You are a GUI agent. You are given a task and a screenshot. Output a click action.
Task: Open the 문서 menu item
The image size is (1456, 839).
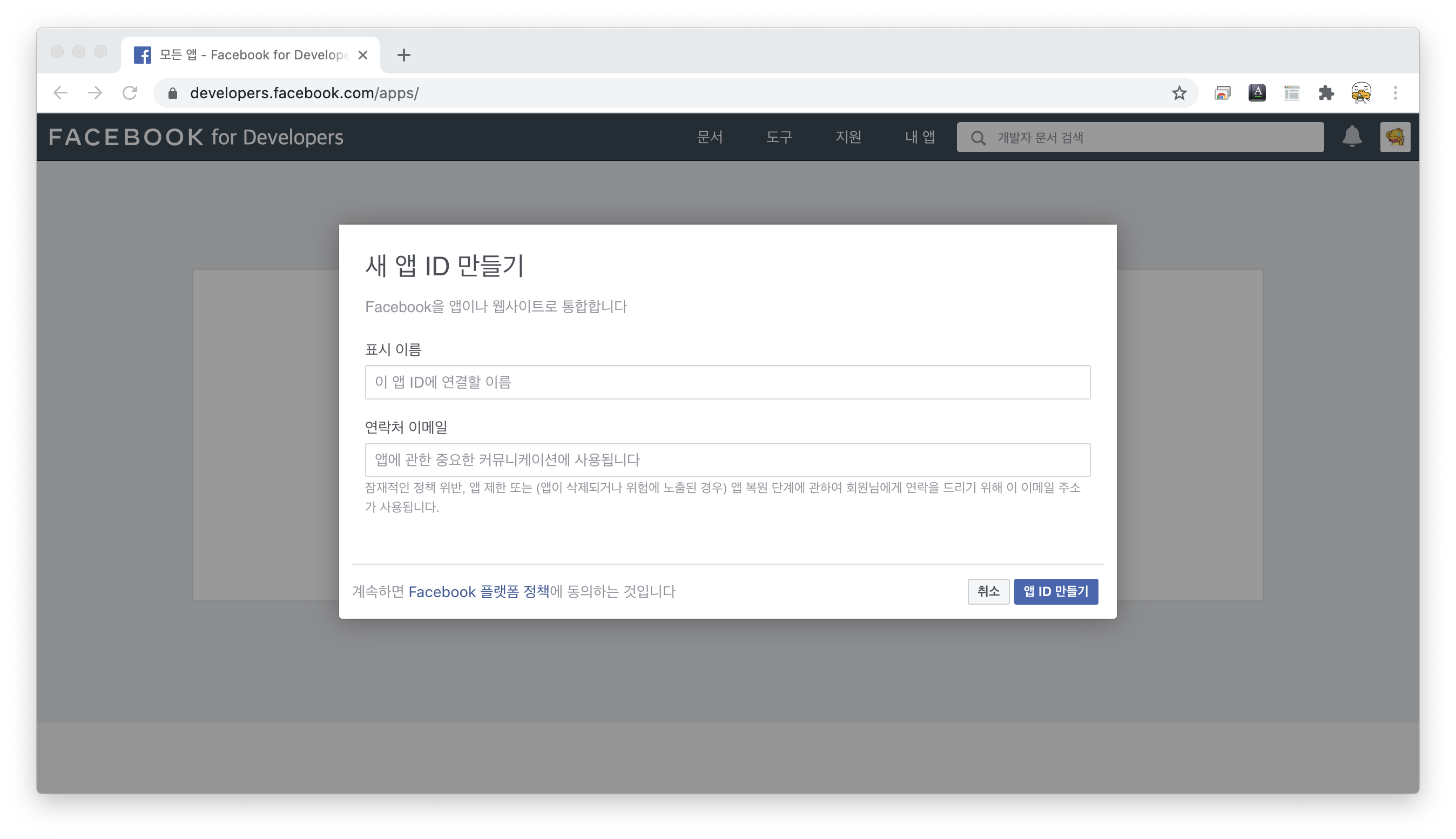(710, 137)
